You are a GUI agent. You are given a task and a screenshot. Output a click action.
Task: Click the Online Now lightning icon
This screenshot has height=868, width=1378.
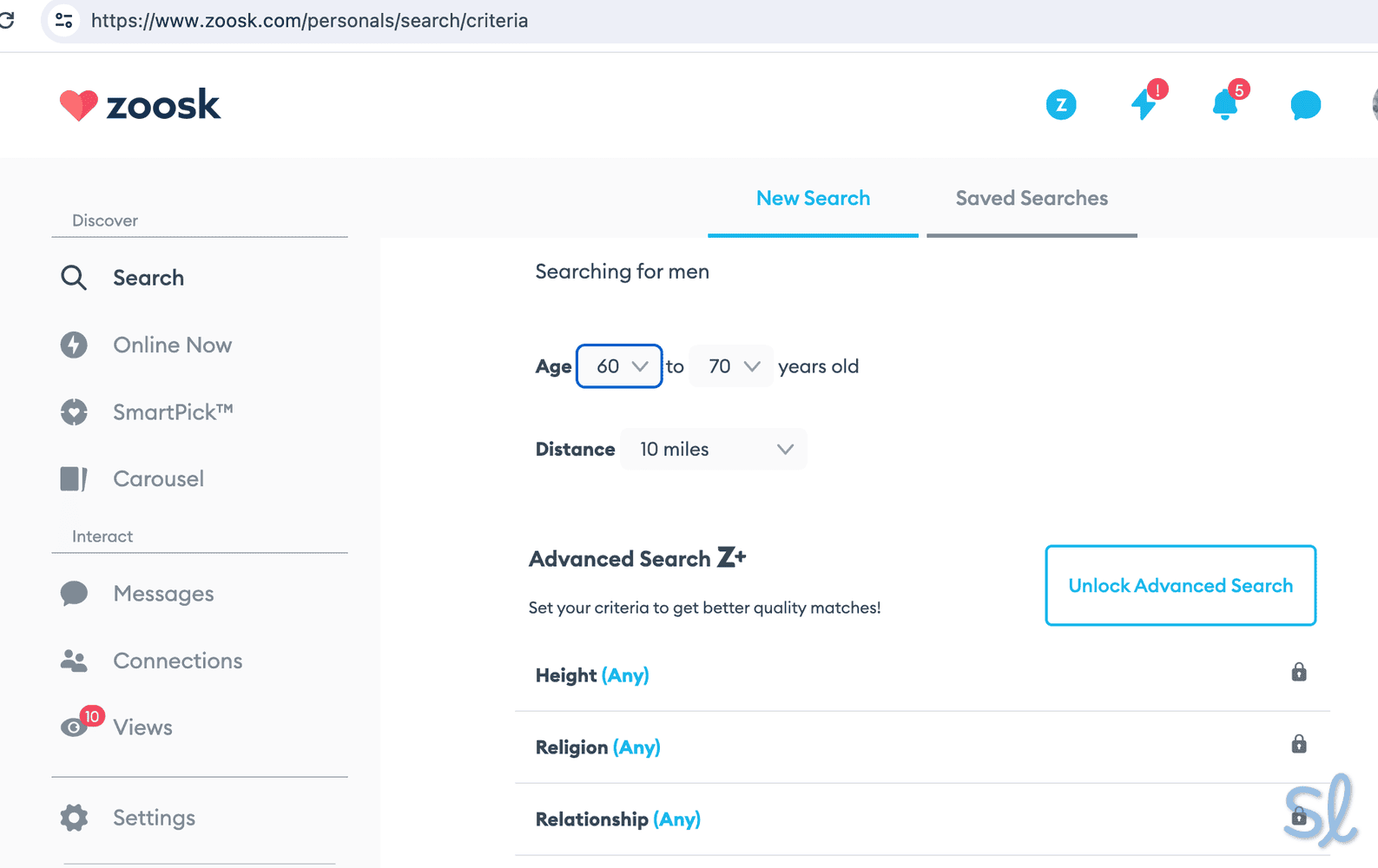pyautogui.click(x=74, y=345)
